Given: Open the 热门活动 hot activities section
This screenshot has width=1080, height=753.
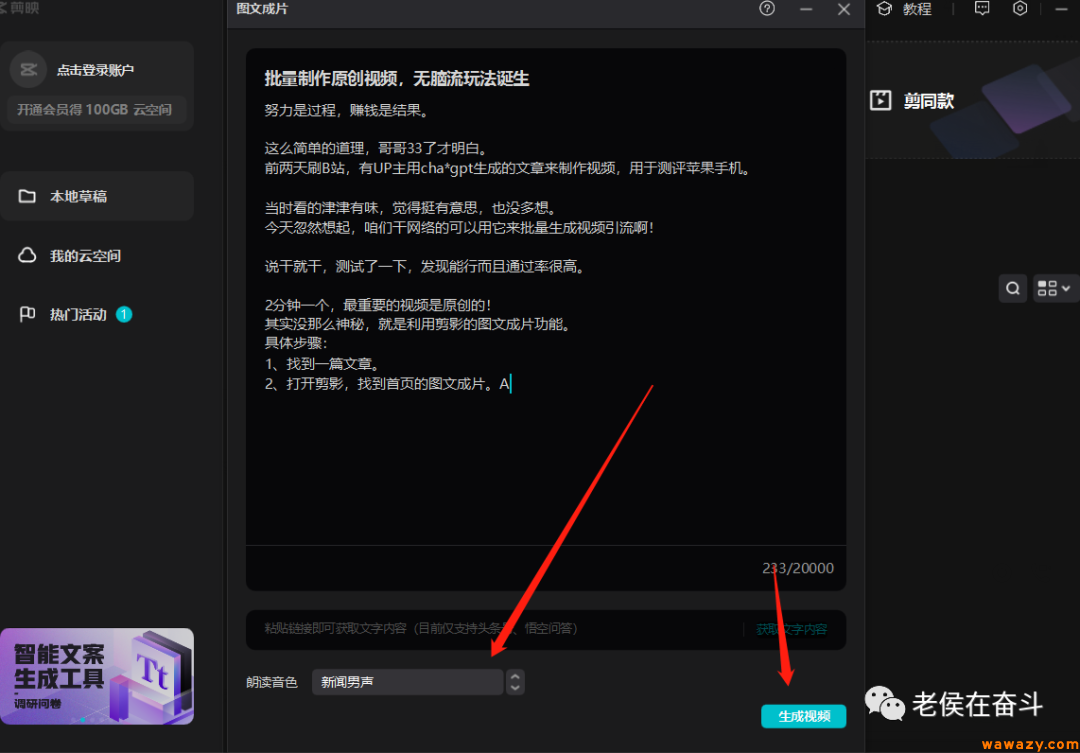Looking at the screenshot, I should click(x=78, y=314).
